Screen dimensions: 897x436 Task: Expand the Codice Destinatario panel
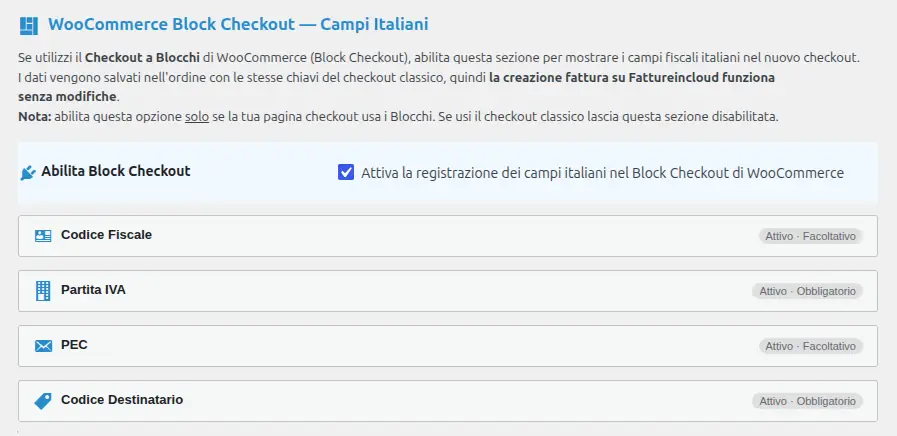pos(448,401)
